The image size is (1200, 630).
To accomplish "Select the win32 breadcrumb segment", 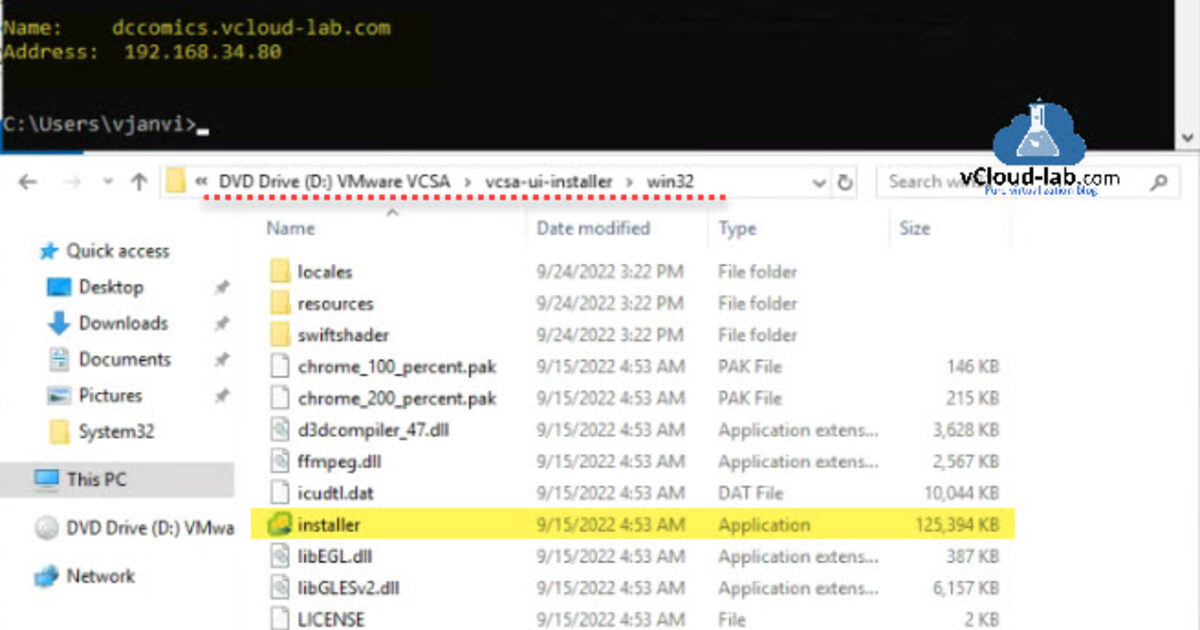I will (670, 181).
